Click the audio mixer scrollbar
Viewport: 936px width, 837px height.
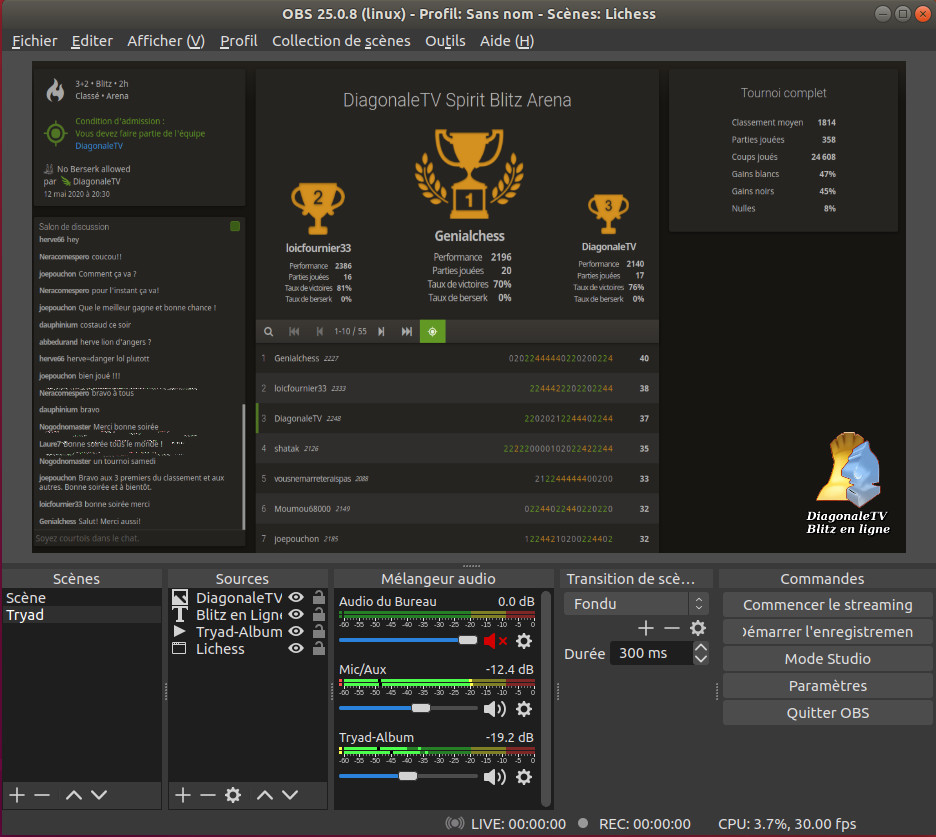pos(546,698)
